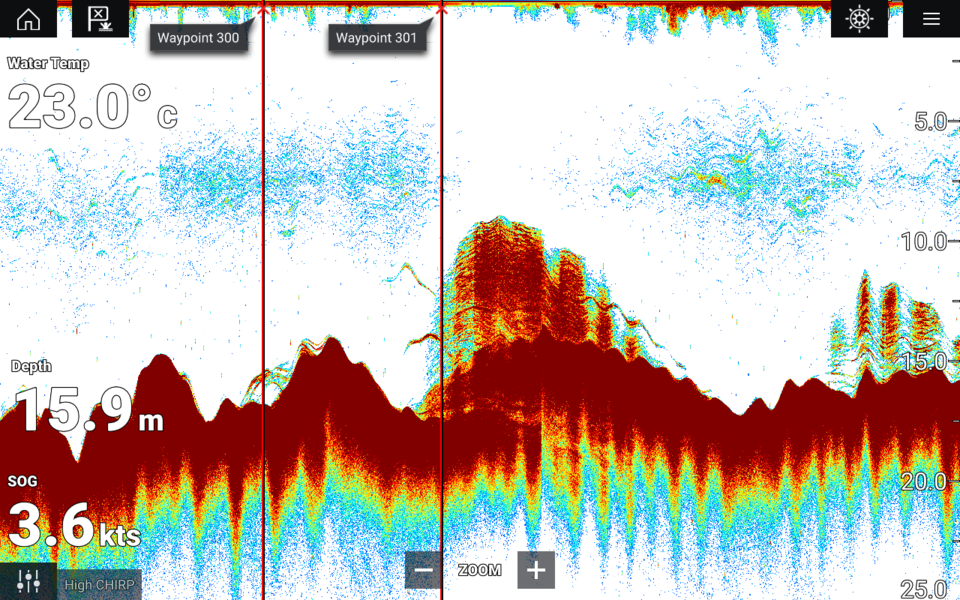
Task: Tap the Waypoint 300 label
Action: (x=198, y=38)
